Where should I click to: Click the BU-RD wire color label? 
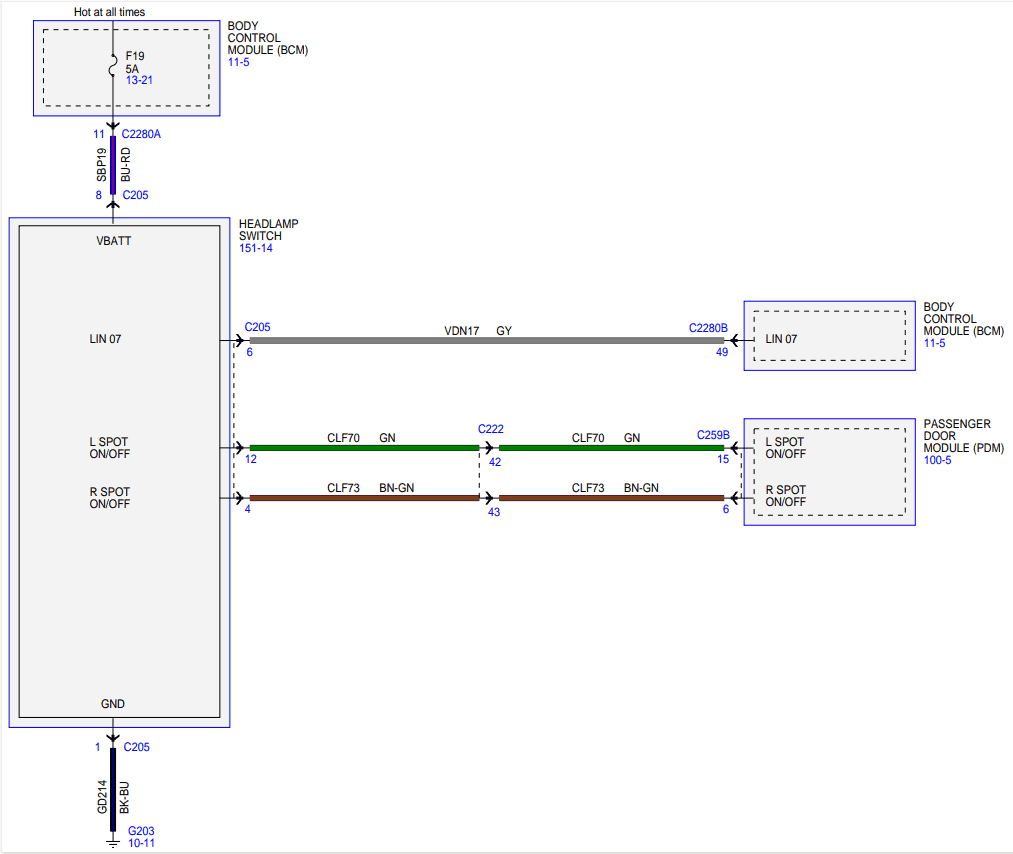pyautogui.click(x=125, y=165)
